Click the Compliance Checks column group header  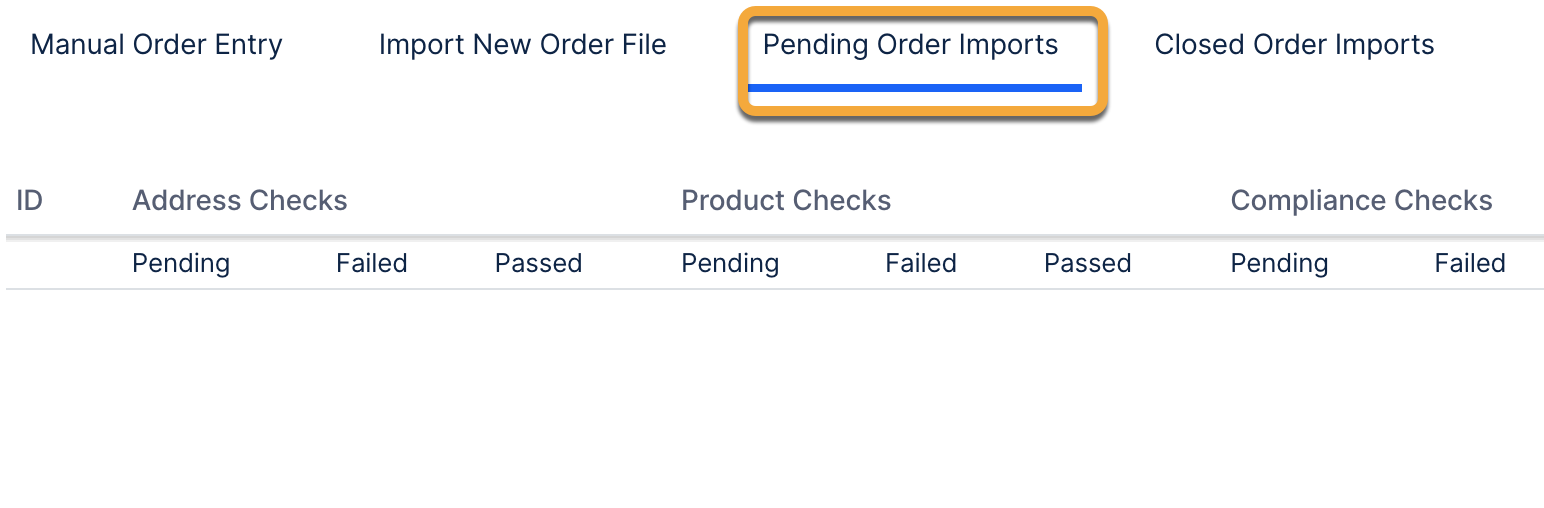[x=1361, y=201]
